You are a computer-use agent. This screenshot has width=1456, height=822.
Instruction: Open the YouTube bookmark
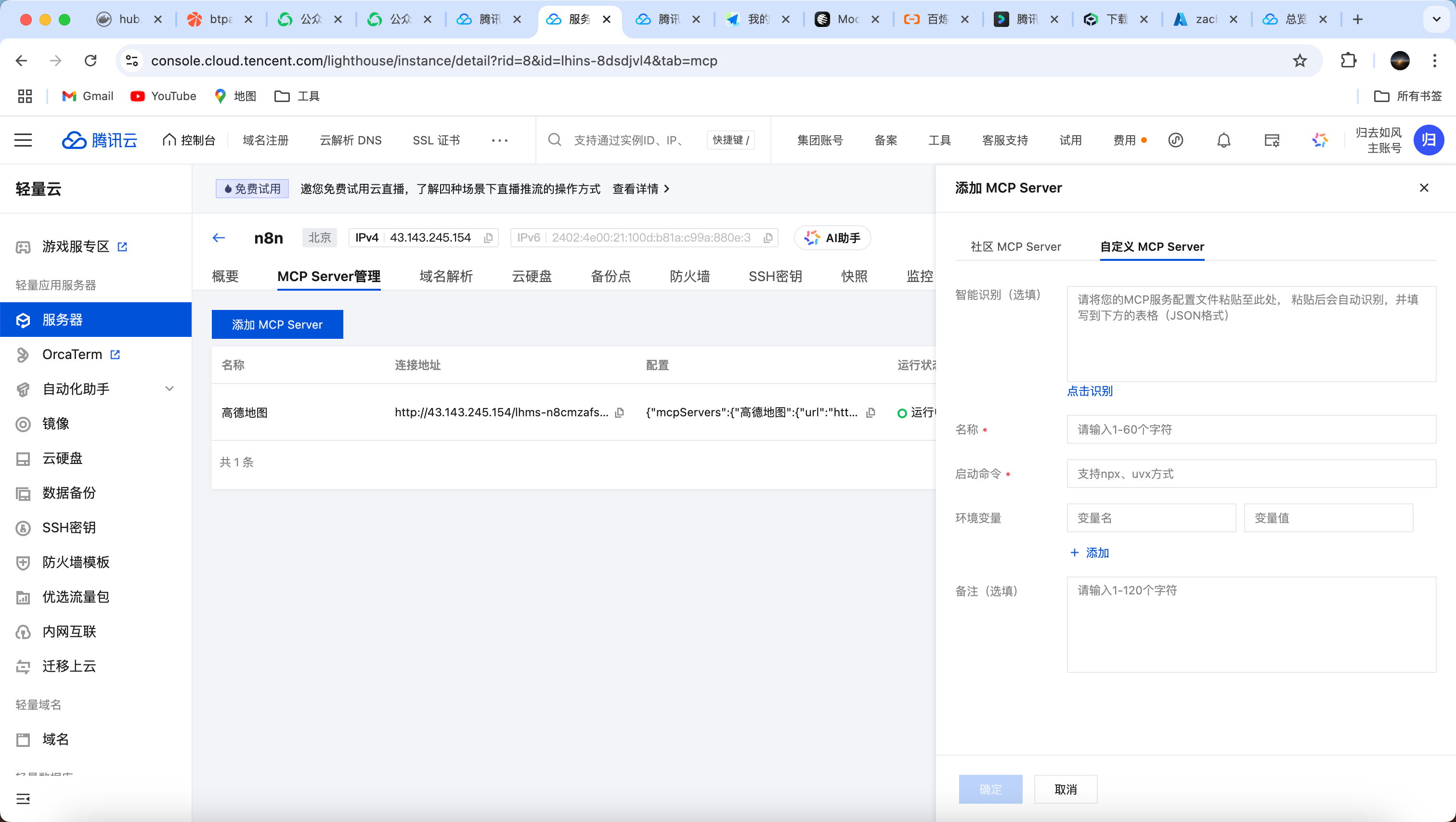(x=163, y=96)
